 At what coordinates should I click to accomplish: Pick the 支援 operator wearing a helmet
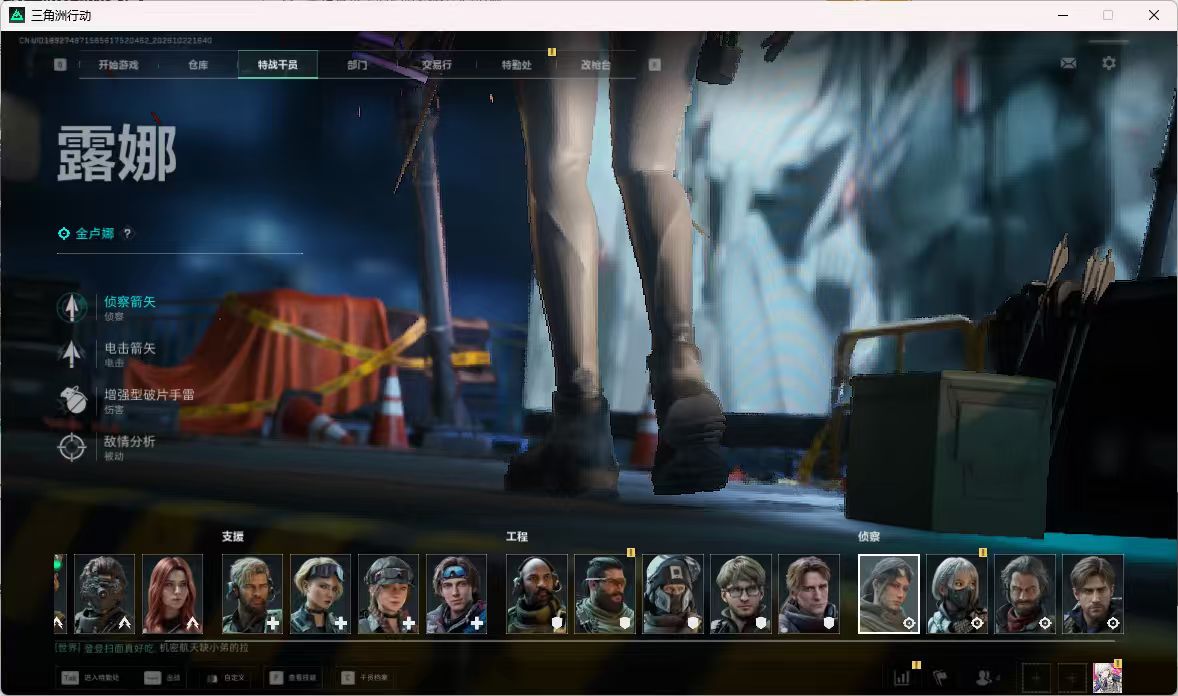pyautogui.click(x=388, y=594)
